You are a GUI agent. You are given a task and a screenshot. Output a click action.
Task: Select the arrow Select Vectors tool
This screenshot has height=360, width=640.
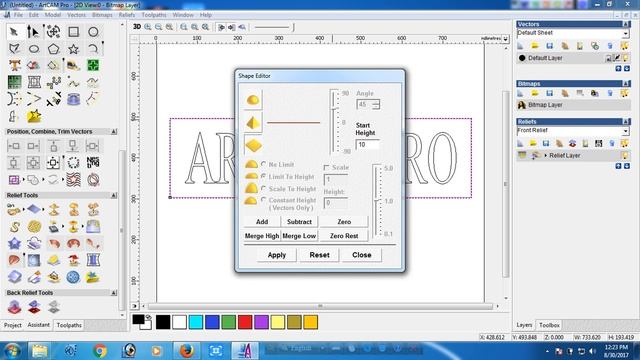(x=14, y=32)
